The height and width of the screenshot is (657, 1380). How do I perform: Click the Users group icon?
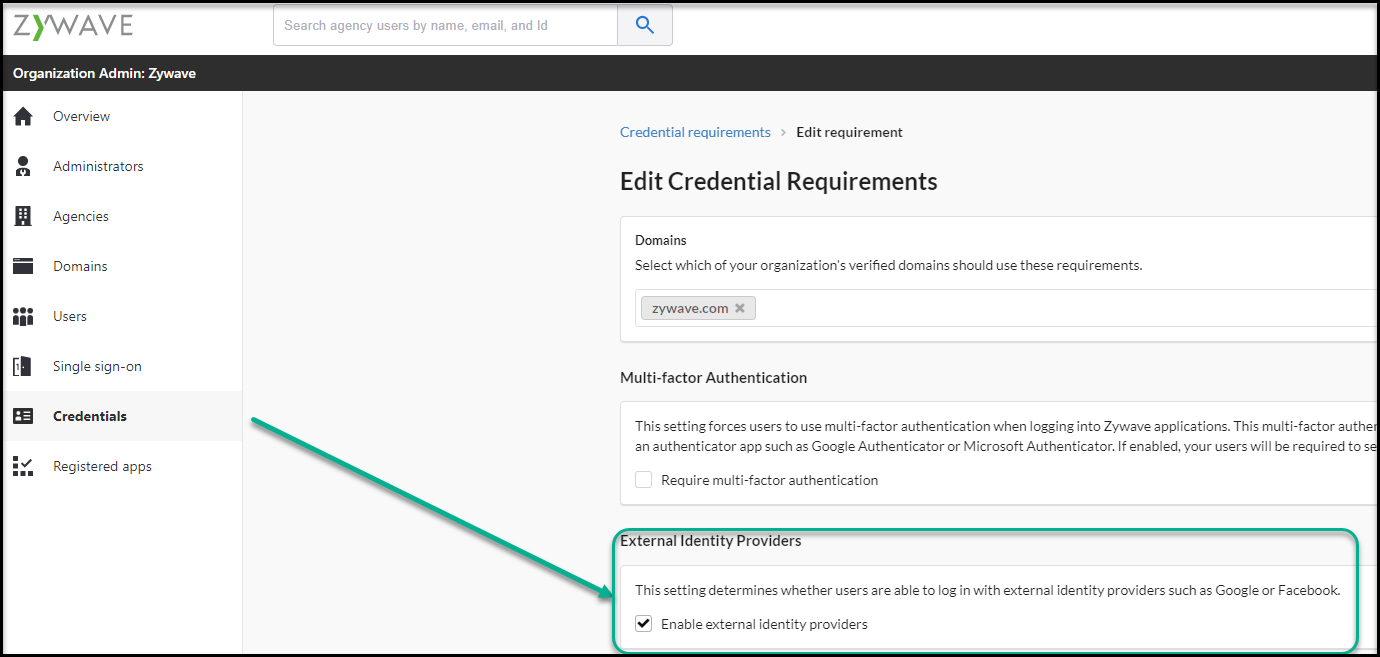point(22,315)
